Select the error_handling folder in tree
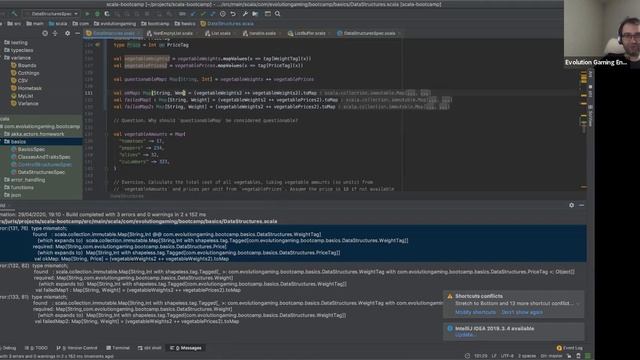 pyautogui.click(x=24, y=180)
